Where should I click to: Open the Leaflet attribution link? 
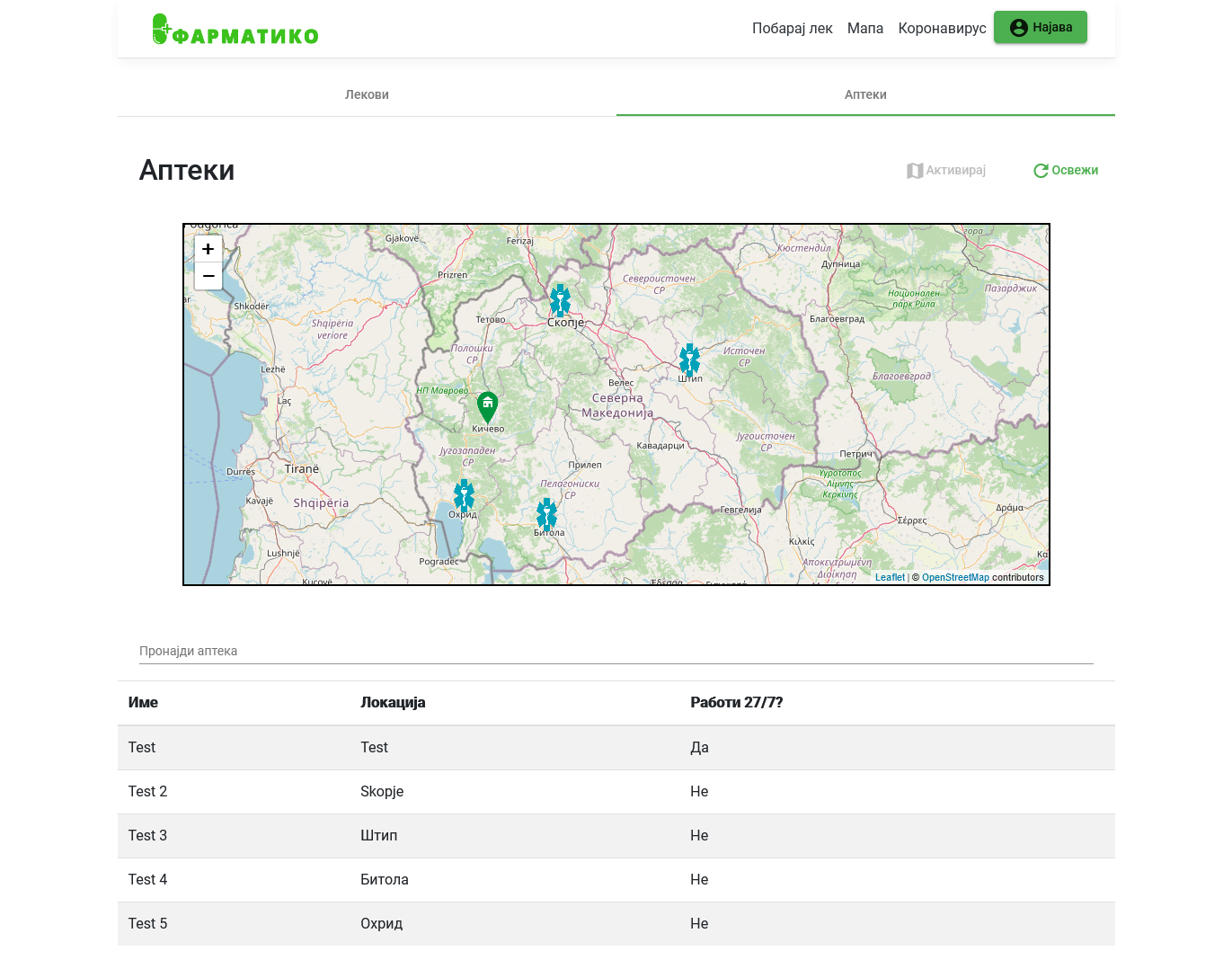[890, 578]
